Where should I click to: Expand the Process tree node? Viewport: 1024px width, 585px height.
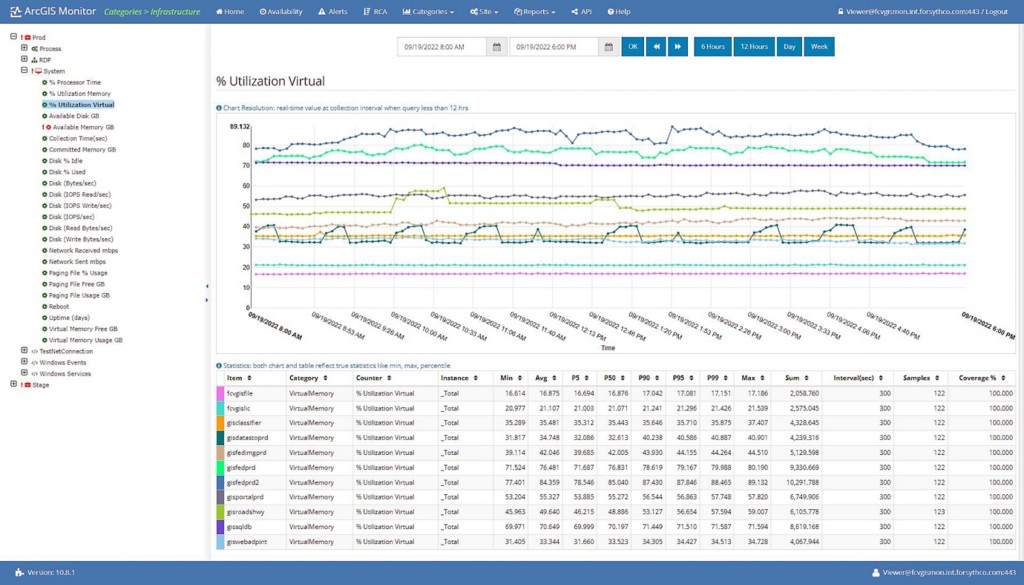[x=24, y=48]
